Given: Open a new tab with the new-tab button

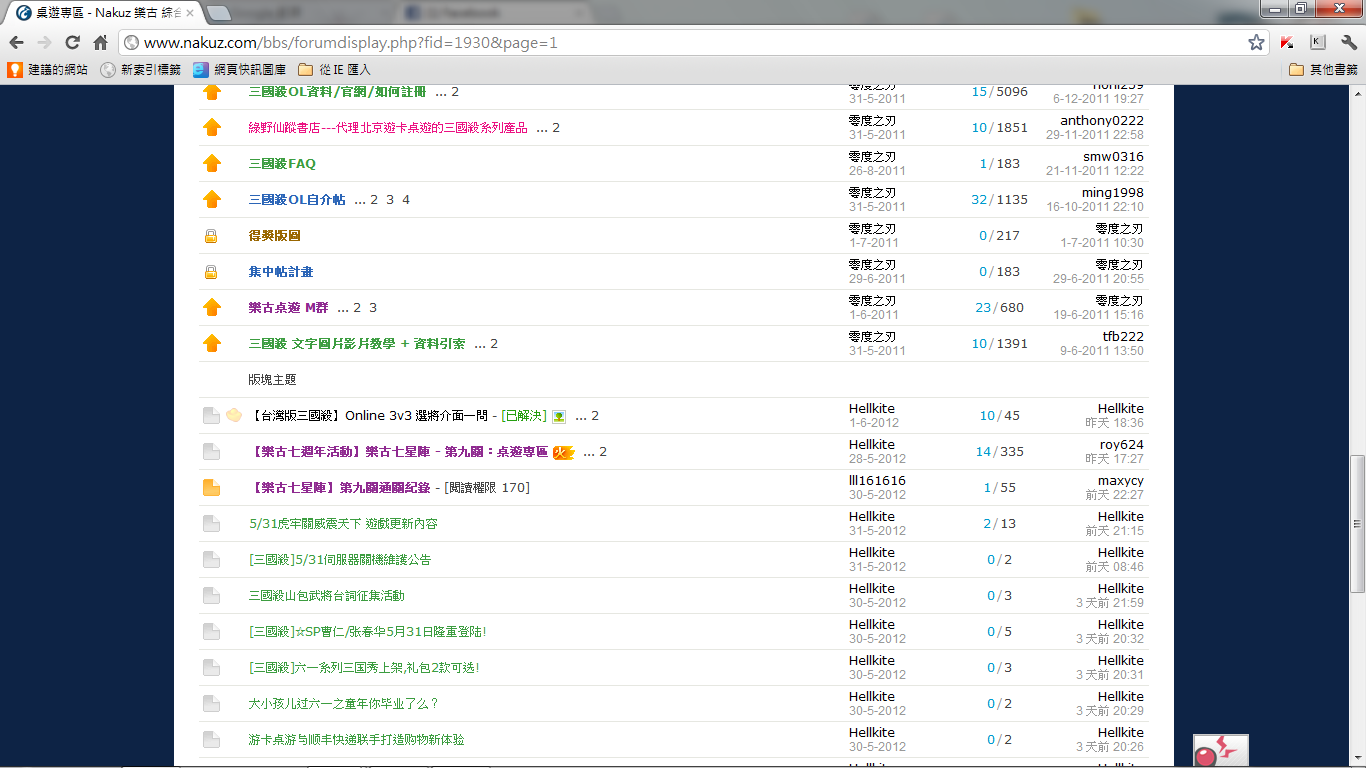Looking at the screenshot, I should coord(219,13).
